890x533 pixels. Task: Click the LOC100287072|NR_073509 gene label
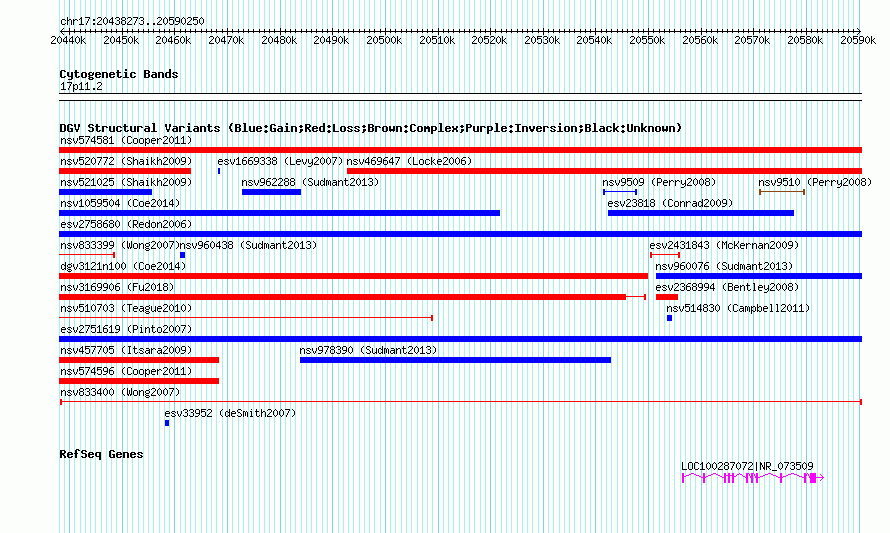point(747,466)
